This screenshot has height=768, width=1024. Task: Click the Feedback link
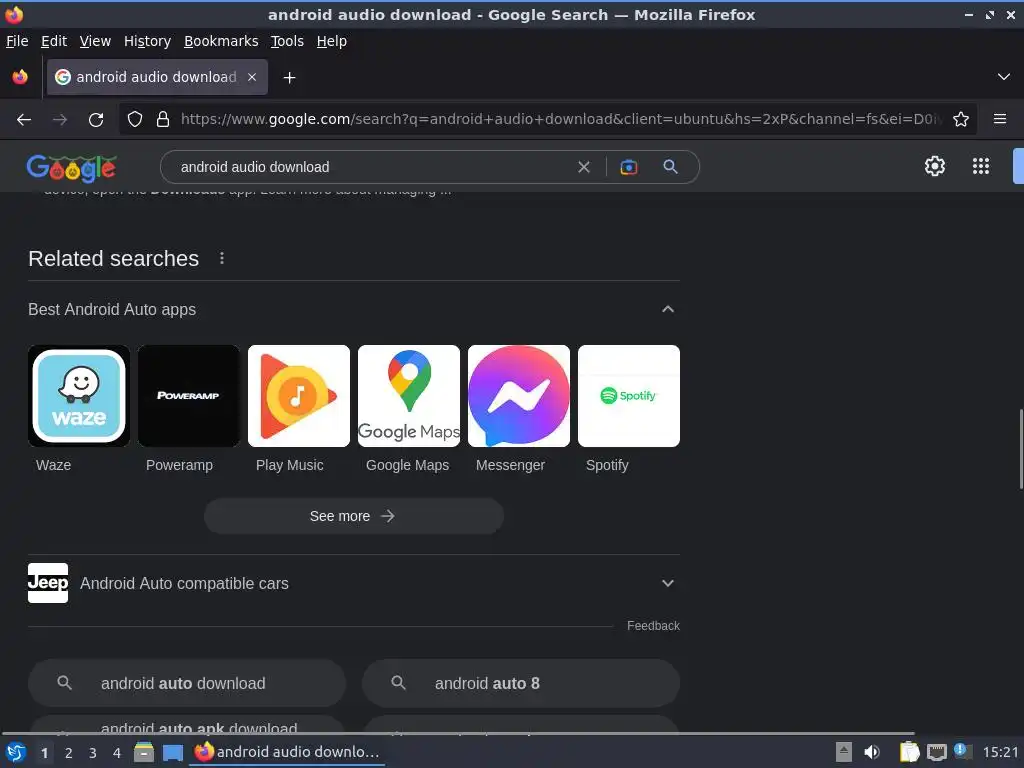coord(653,626)
